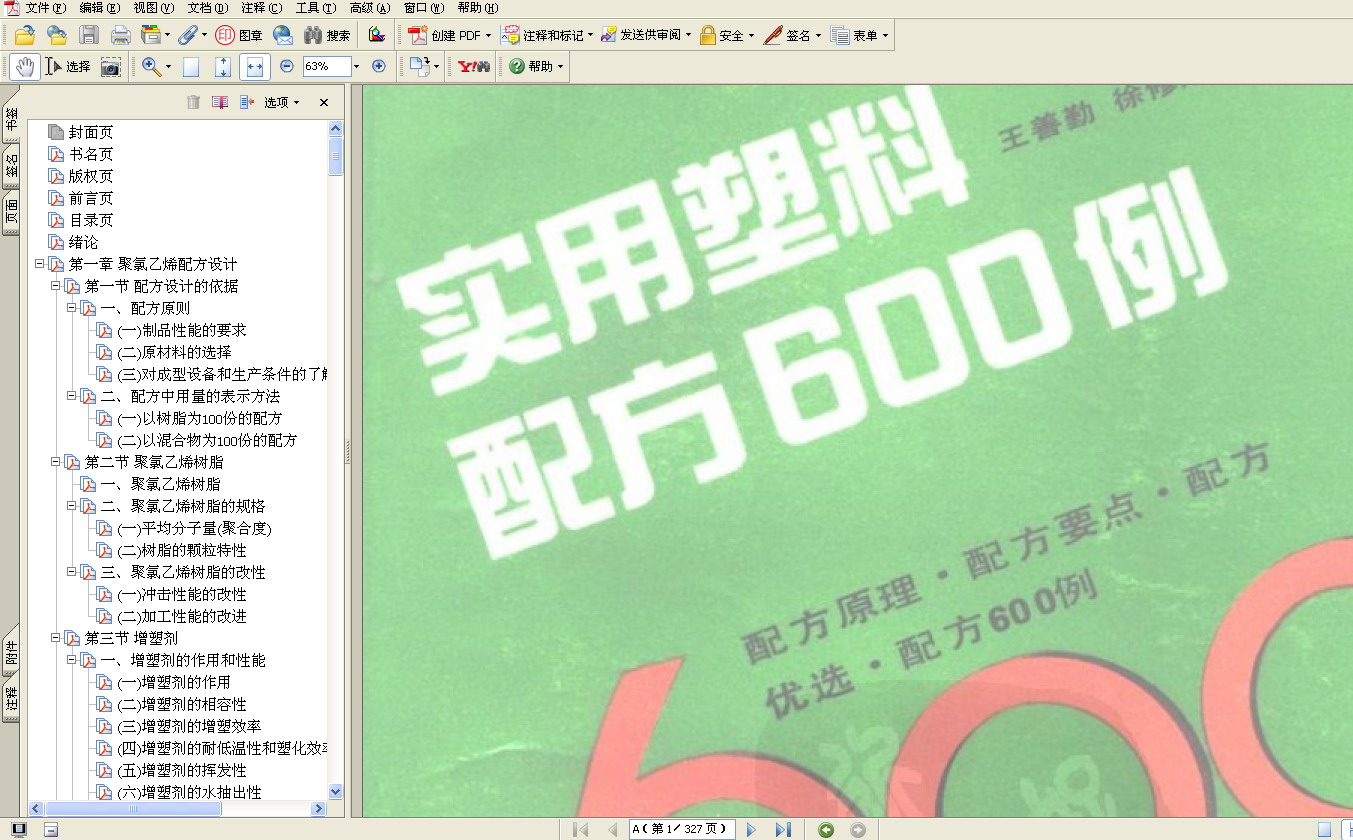The width and height of the screenshot is (1353, 840).
Task: Go to first page arrow
Action: pos(580,829)
